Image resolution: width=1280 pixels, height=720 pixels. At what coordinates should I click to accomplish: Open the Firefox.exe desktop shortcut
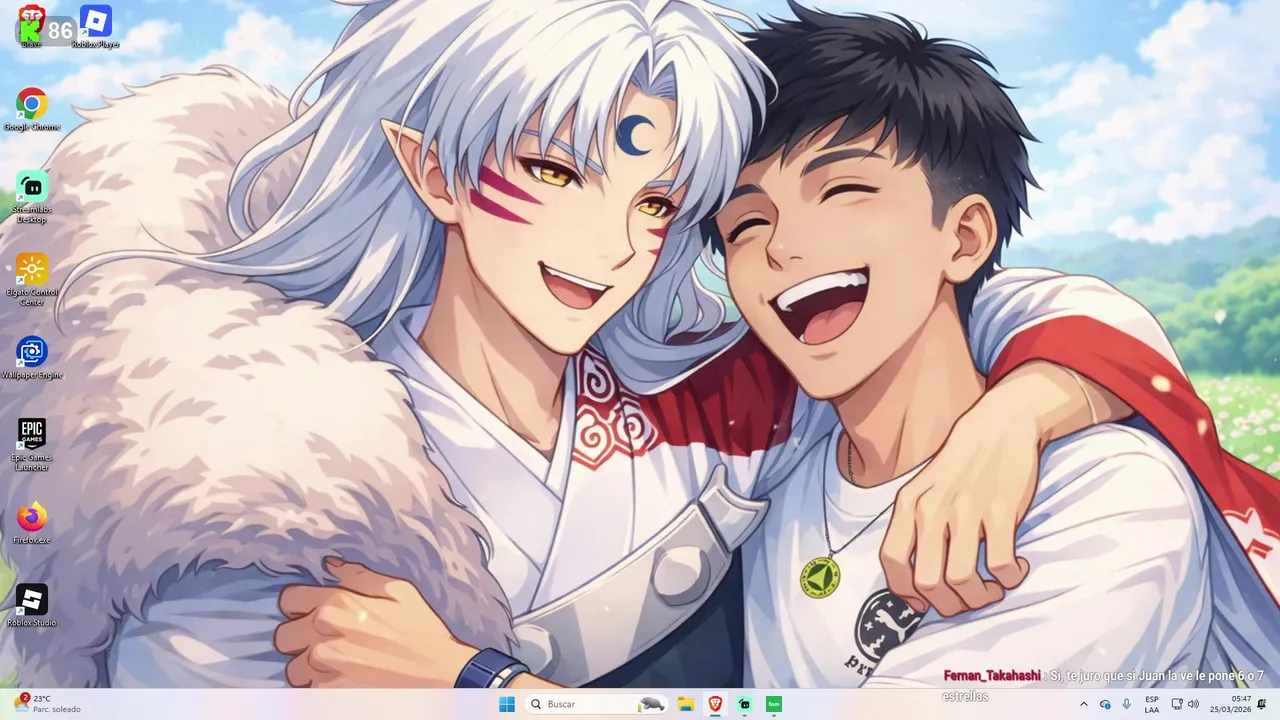click(32, 523)
